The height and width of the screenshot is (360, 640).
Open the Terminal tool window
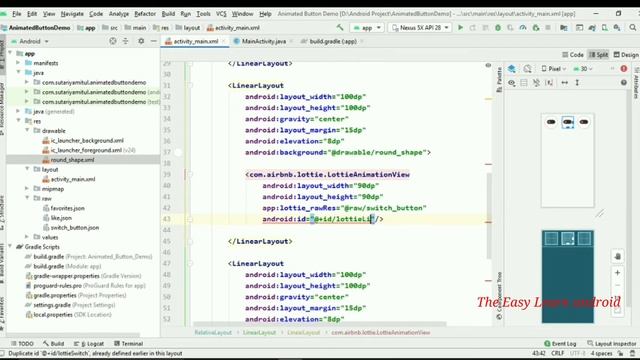[128, 344]
